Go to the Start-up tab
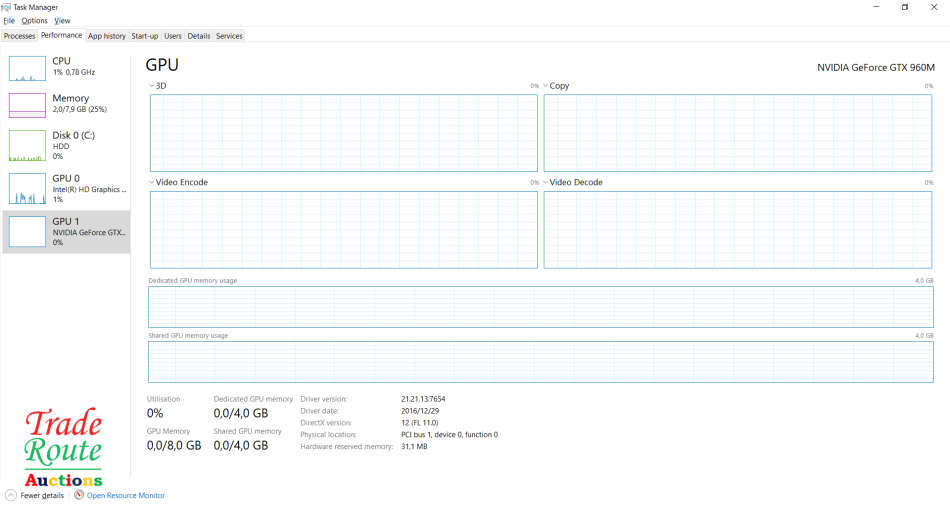 145,36
